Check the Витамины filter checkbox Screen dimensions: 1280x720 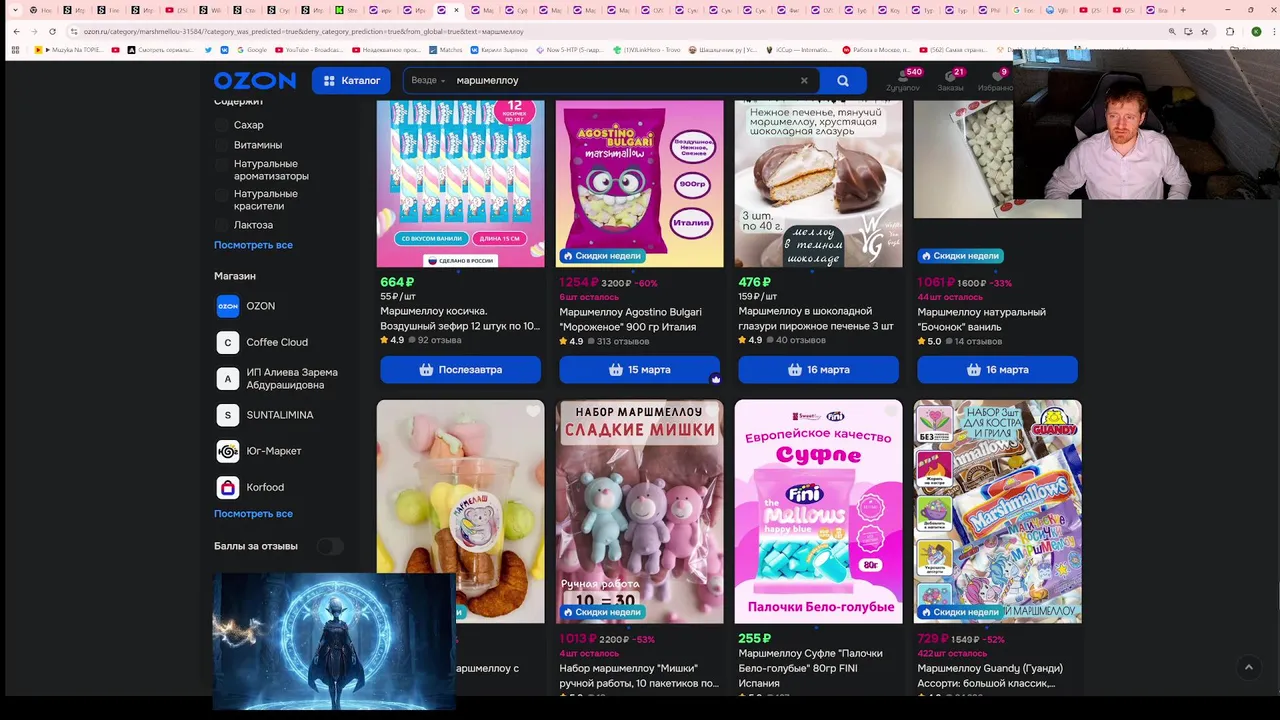pyautogui.click(x=222, y=145)
